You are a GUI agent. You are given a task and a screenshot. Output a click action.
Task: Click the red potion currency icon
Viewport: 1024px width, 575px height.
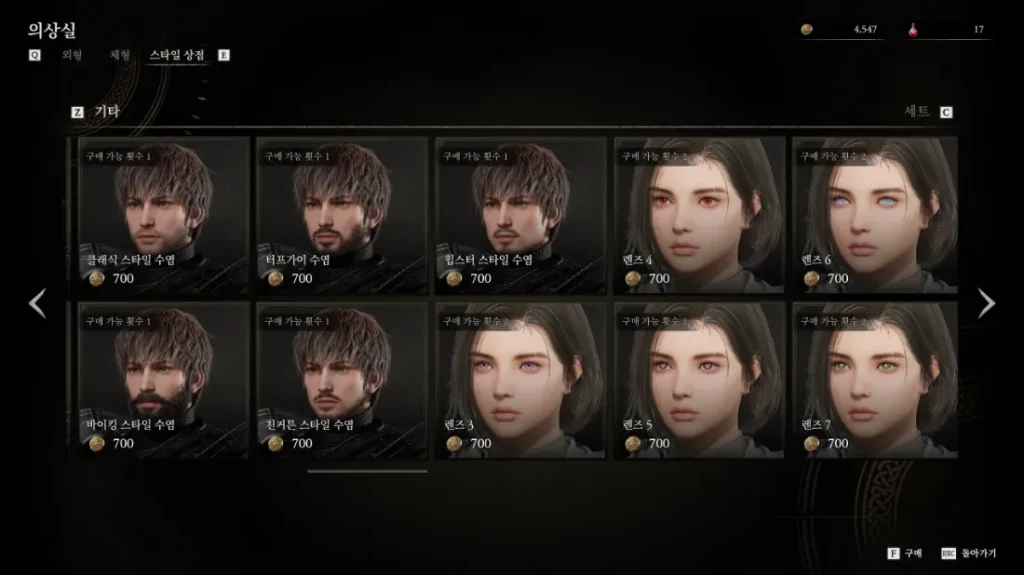pos(913,29)
